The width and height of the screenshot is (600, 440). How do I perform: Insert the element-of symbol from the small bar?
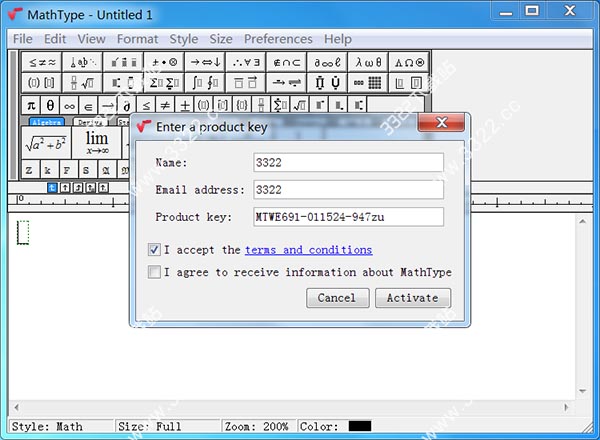point(89,105)
